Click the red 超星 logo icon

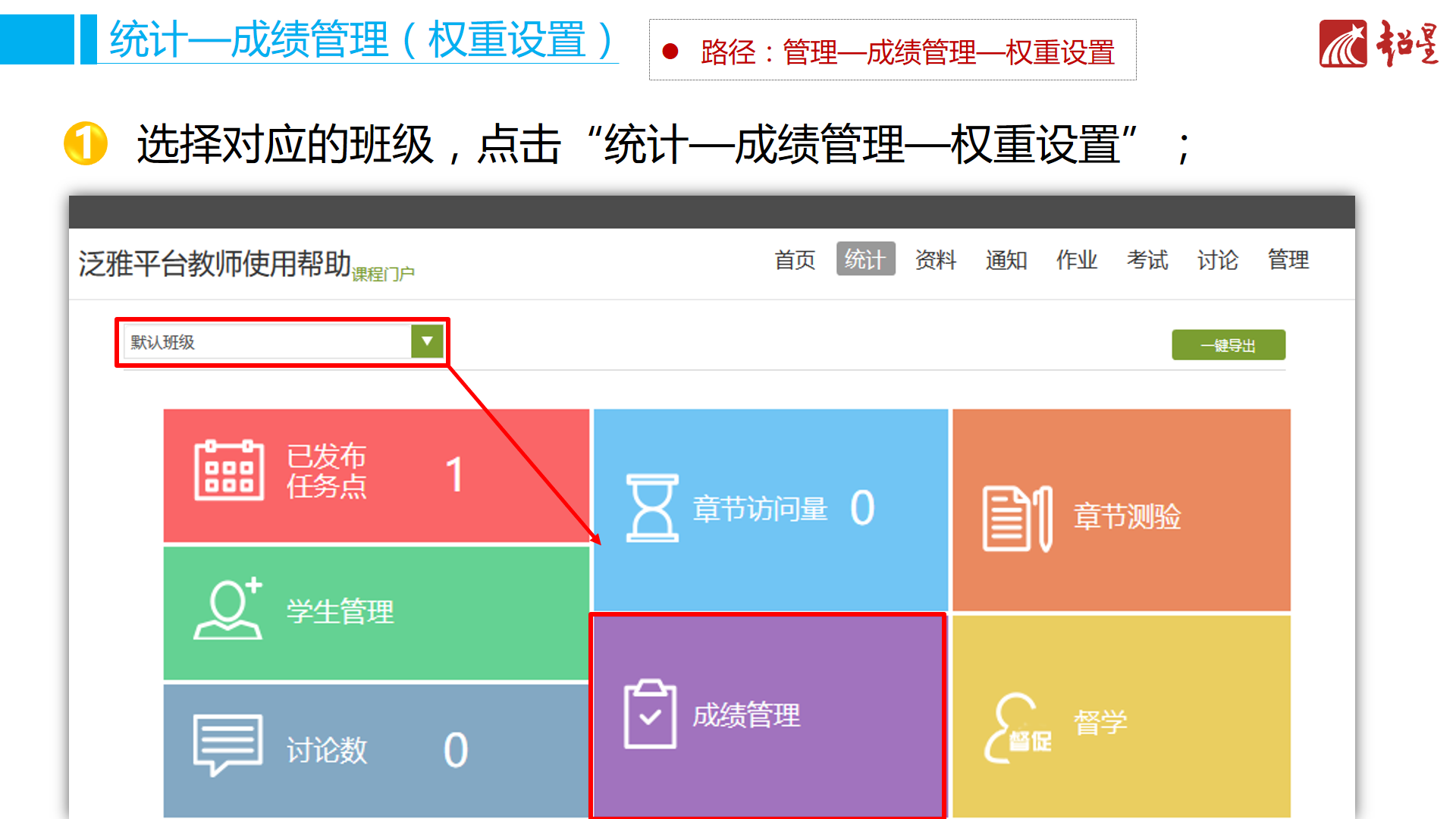pos(1342,44)
